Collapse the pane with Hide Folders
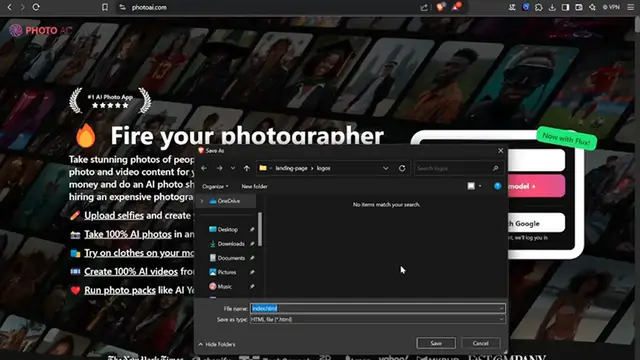The height and width of the screenshot is (360, 640). click(x=217, y=344)
